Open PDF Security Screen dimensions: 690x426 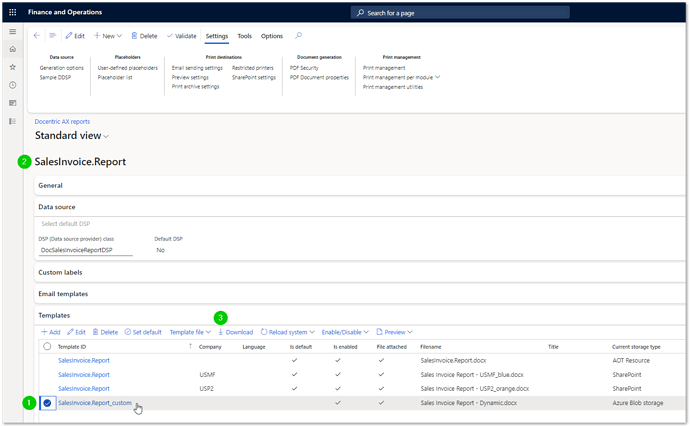pyautogui.click(x=304, y=68)
